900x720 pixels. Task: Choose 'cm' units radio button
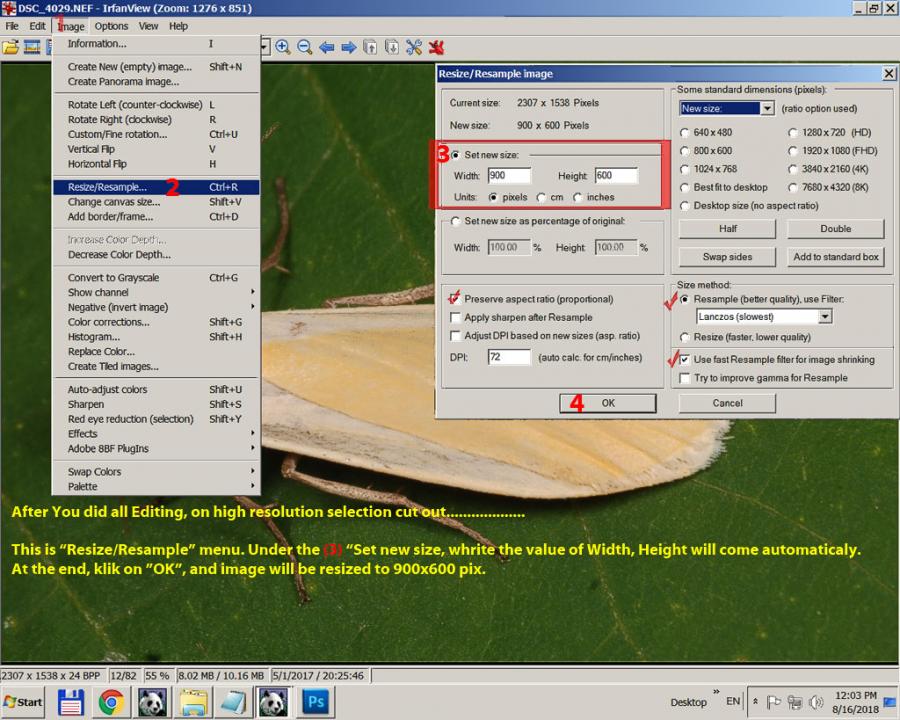[541, 198]
